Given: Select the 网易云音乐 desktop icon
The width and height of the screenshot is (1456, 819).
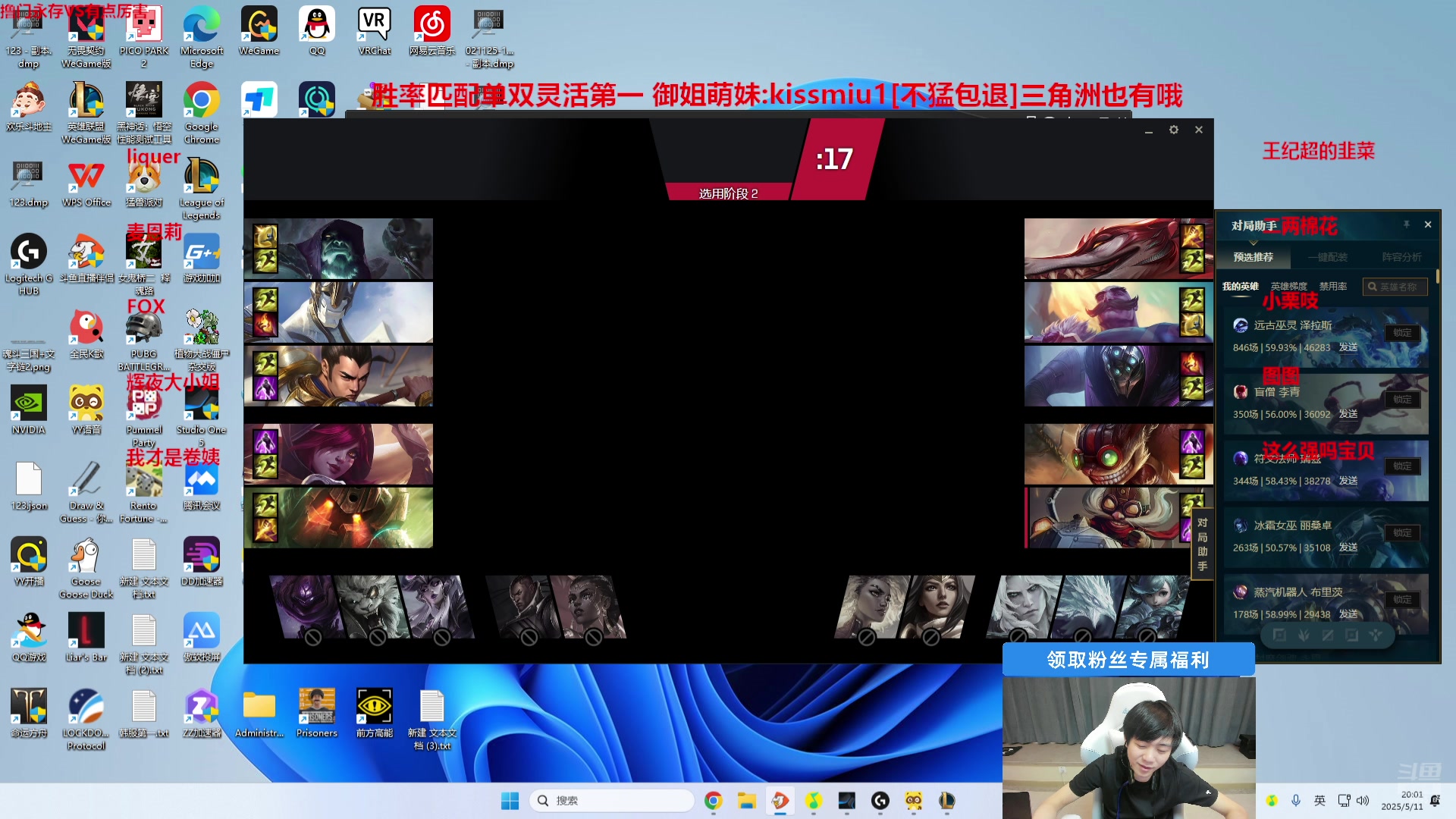Looking at the screenshot, I should [x=432, y=32].
